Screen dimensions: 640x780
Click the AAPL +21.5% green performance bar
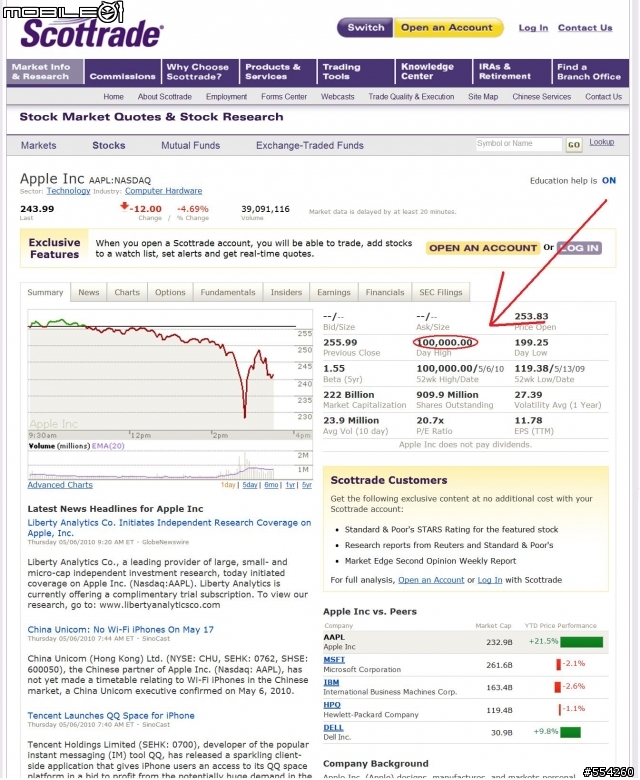[581, 642]
